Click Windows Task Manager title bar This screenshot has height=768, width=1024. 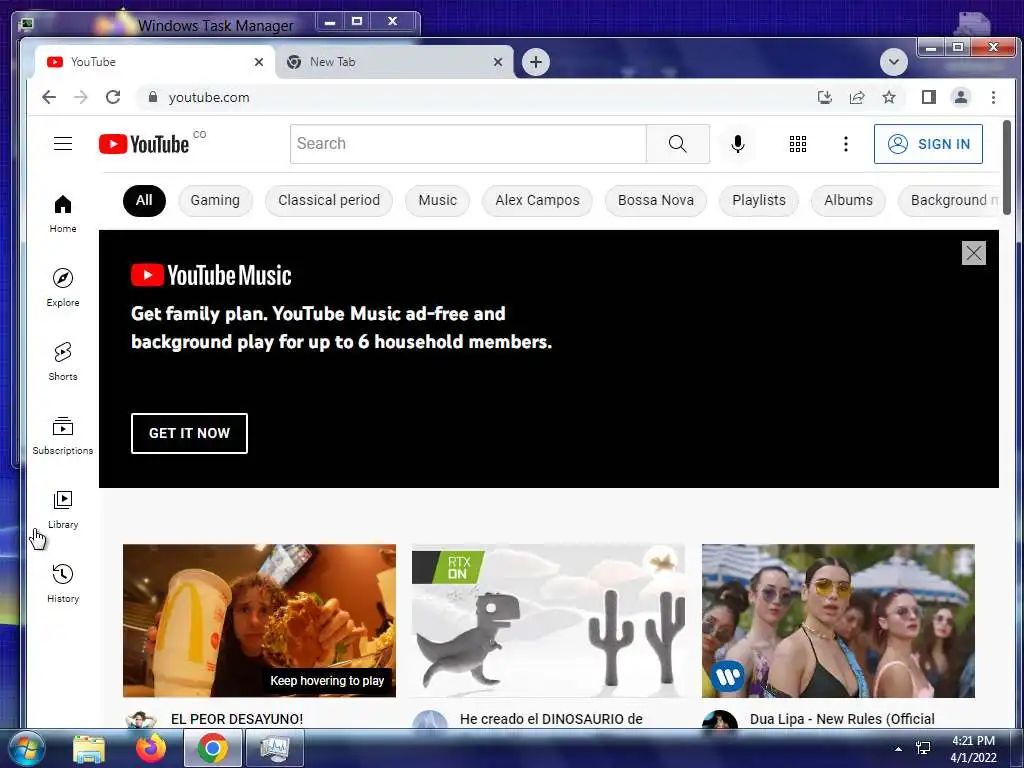click(x=216, y=25)
